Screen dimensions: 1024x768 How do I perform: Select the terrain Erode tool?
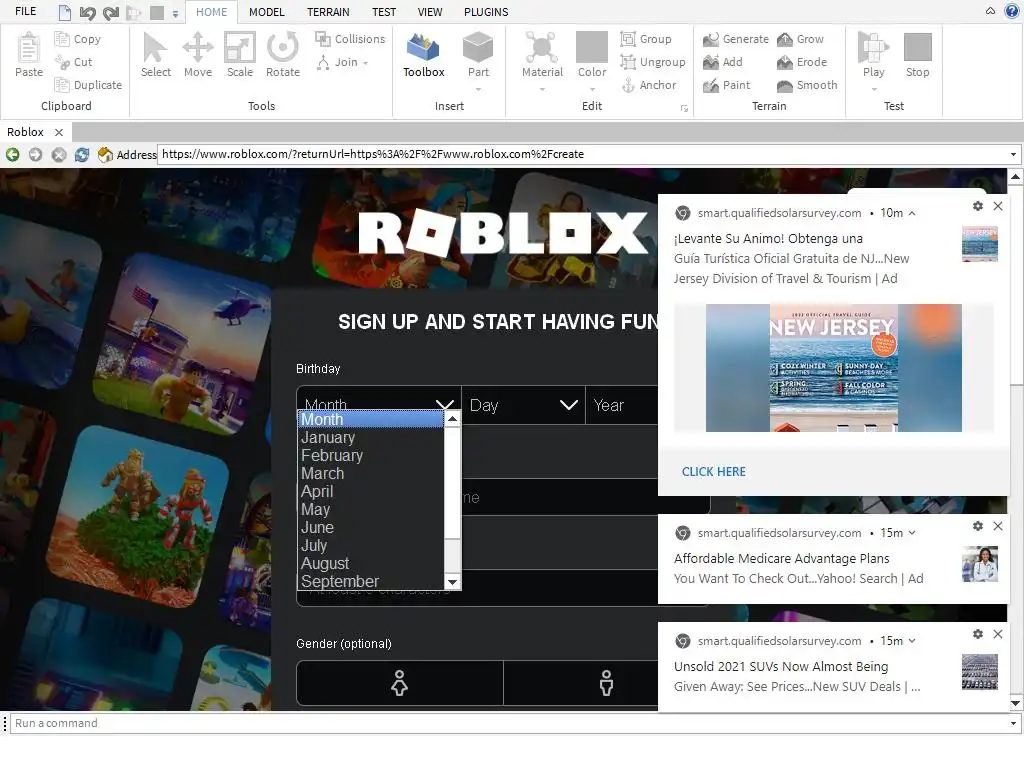click(801, 62)
